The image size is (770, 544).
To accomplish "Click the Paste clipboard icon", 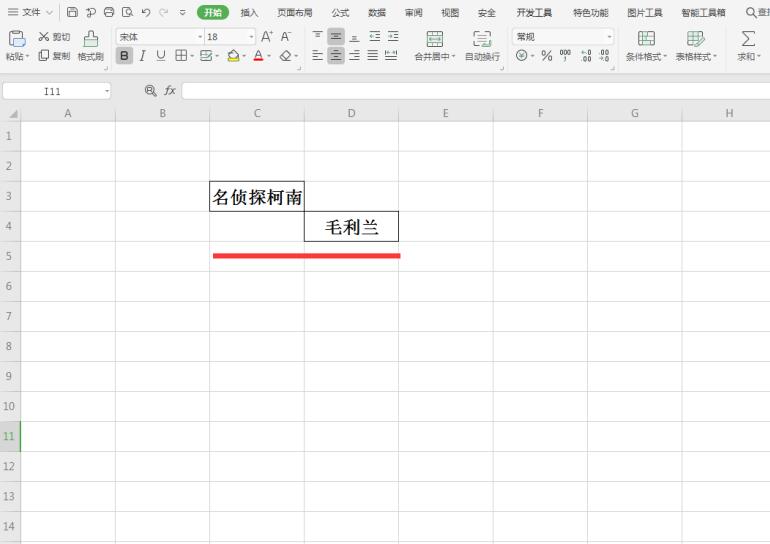I will tap(17, 39).
